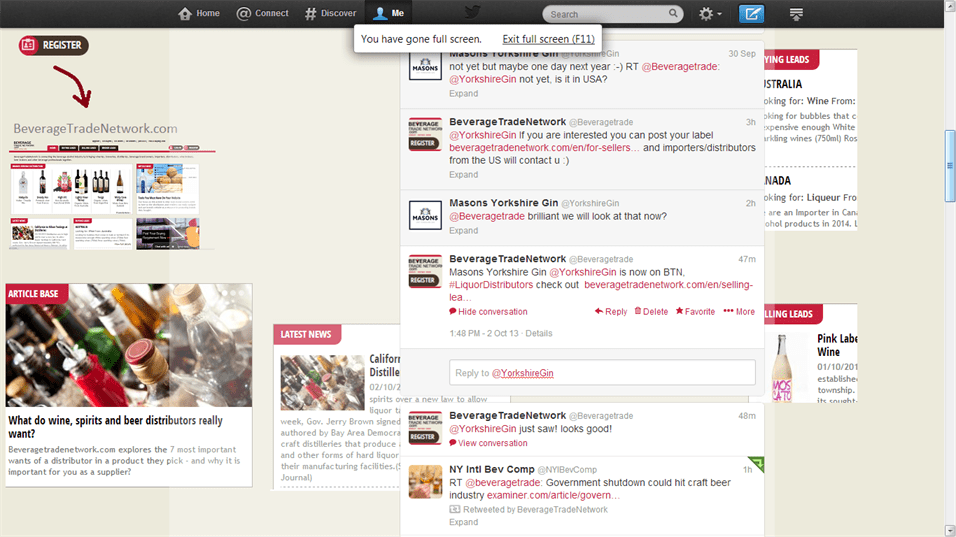Image resolution: width=956 pixels, height=537 pixels.
Task: Open the tweet Details link
Action: 538,333
